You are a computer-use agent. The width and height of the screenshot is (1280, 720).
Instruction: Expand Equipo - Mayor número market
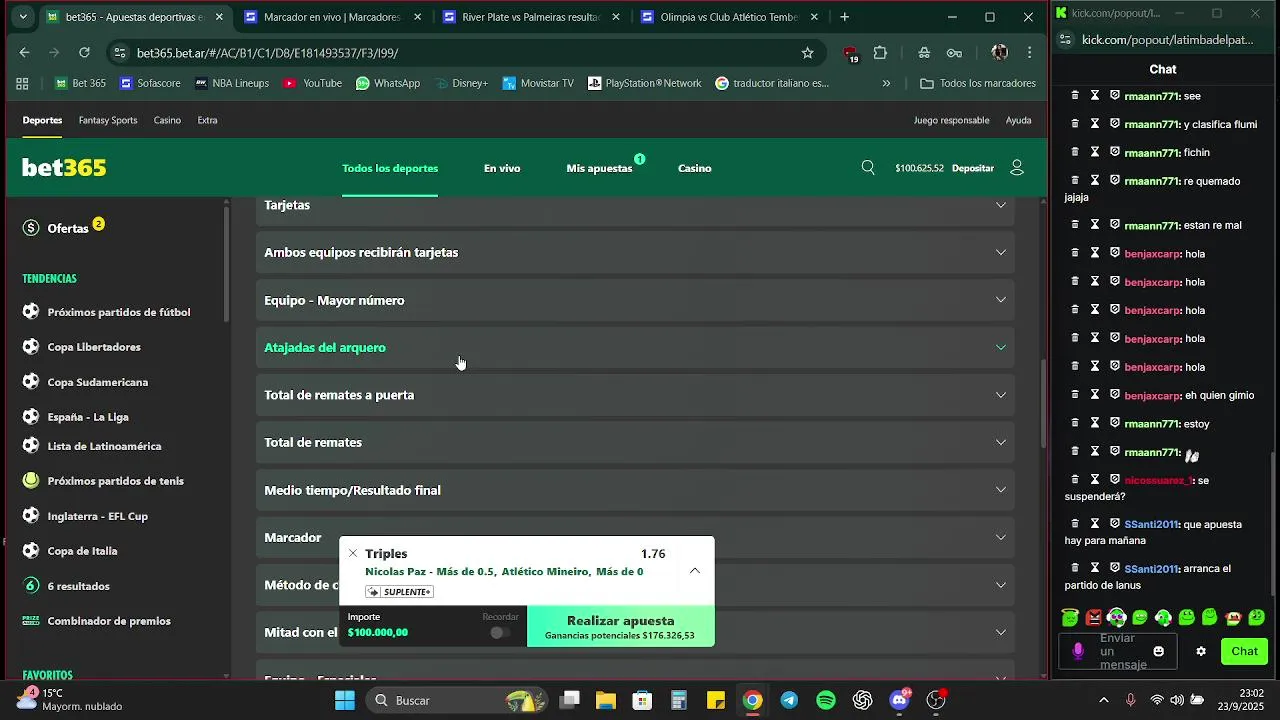tap(635, 300)
